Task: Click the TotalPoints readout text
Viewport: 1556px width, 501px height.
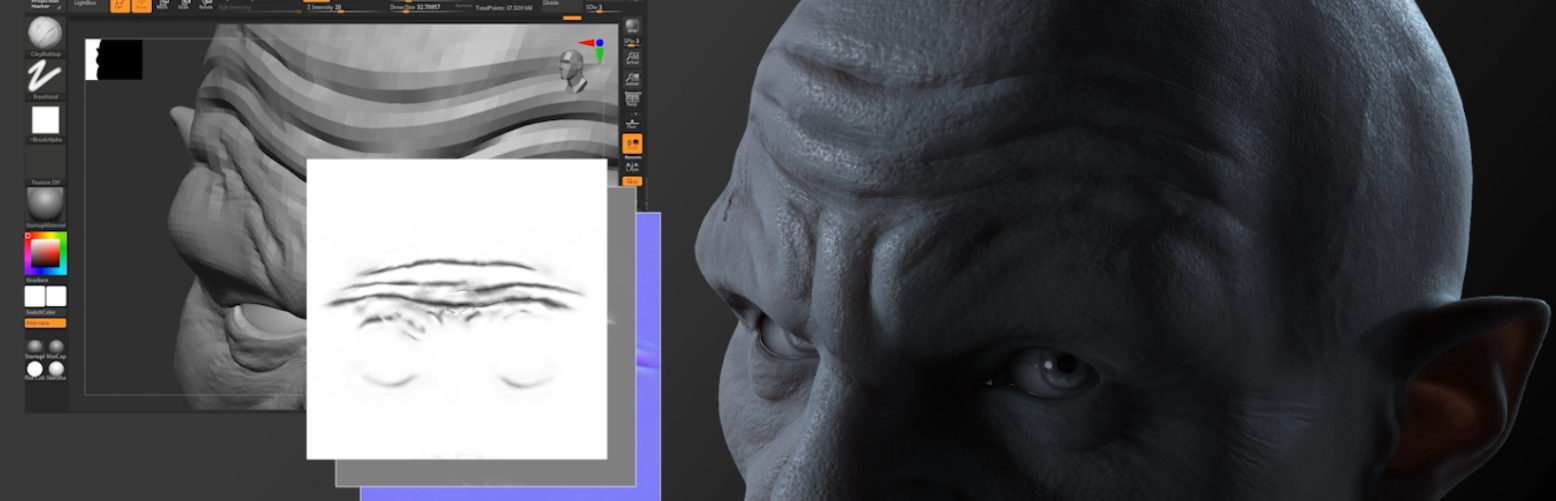Action: (502, 6)
